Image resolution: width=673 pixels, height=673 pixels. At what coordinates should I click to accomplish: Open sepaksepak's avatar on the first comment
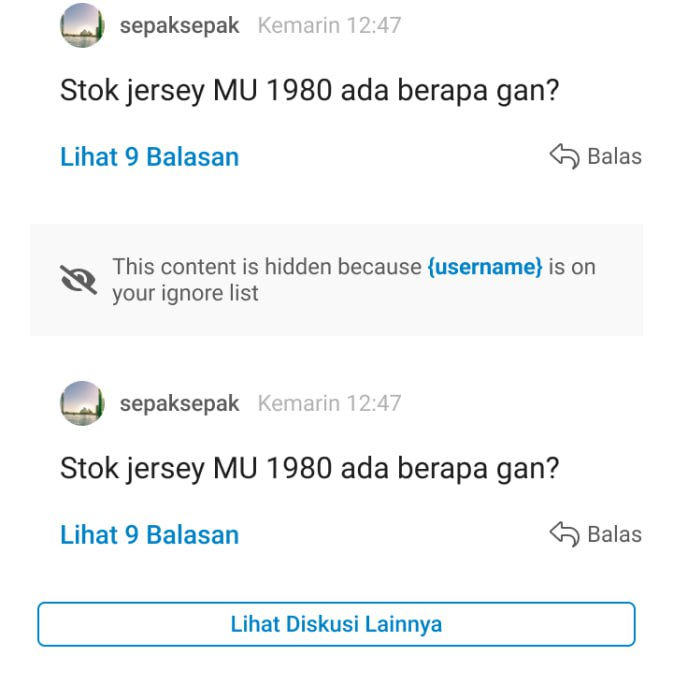pos(82,25)
